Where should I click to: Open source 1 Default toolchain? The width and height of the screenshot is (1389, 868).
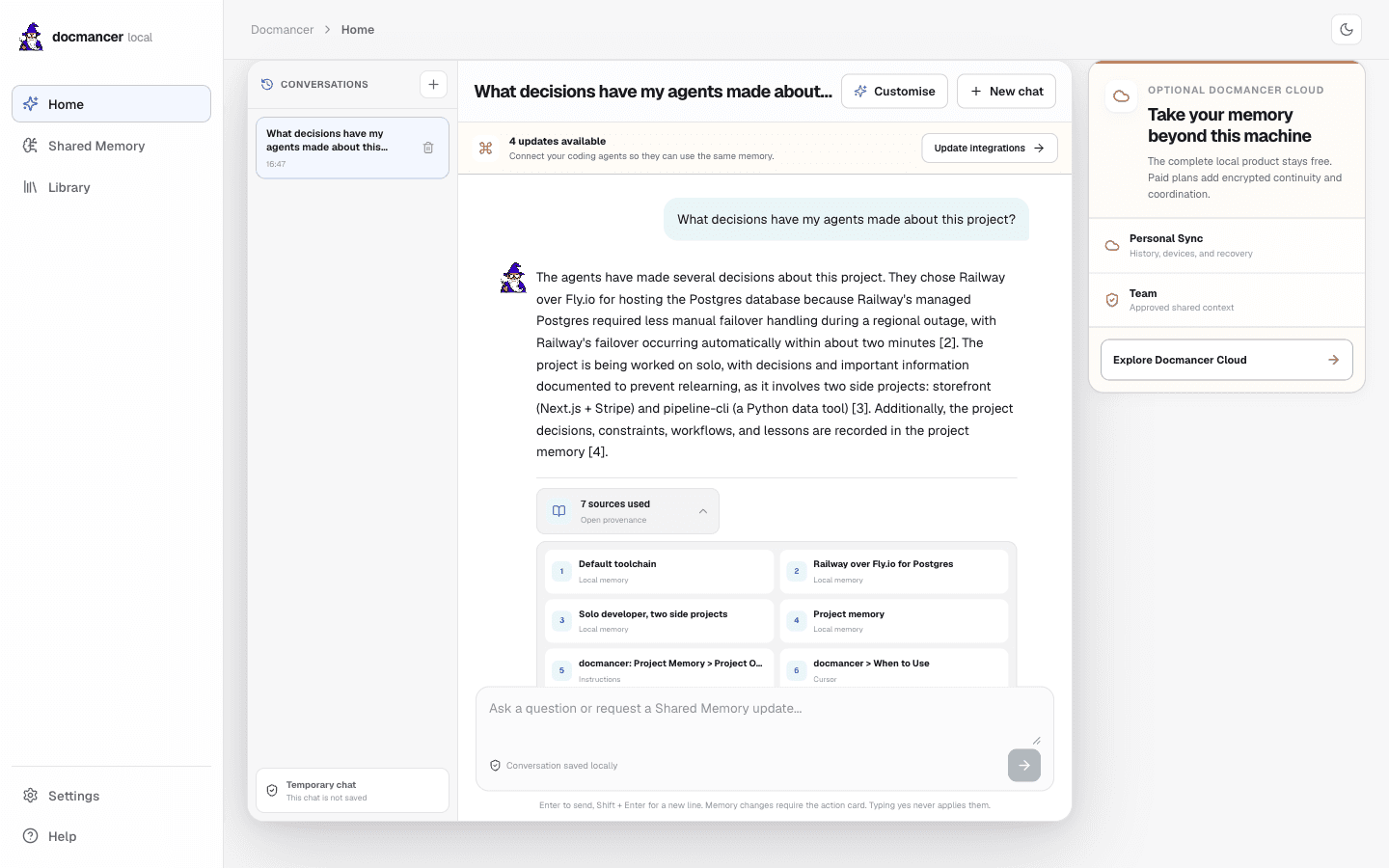[659, 571]
